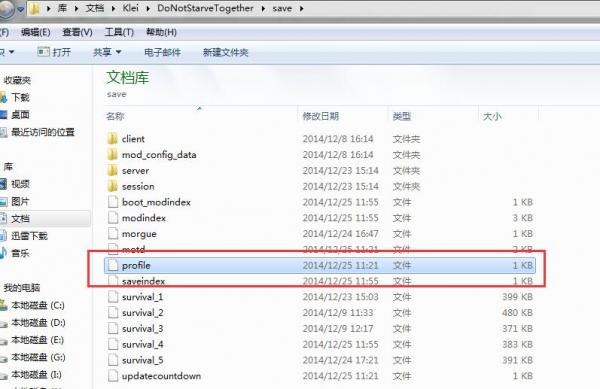Screen dimensions: 600x389
Task: Expand arrow after DoNotStarveTogether in address bar
Action: pyautogui.click(x=263, y=8)
